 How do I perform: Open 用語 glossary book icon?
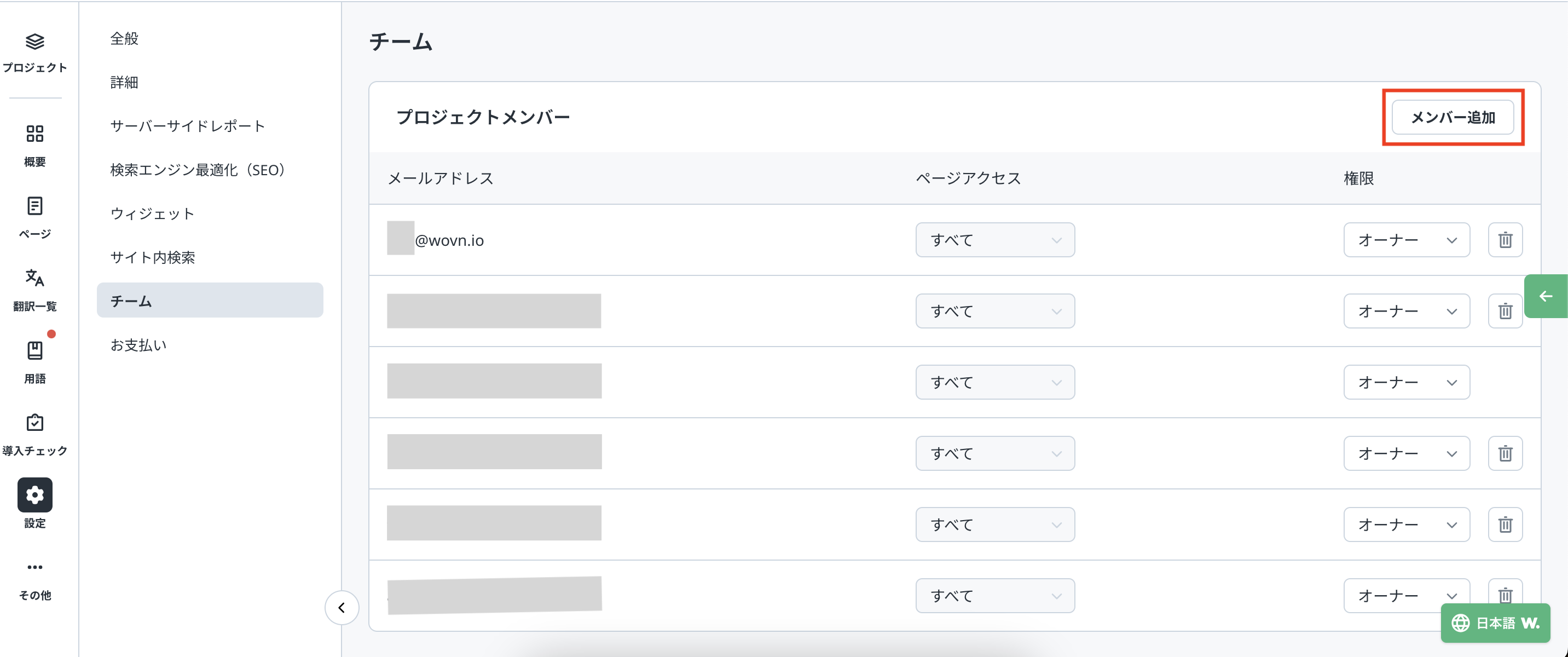coord(34,350)
